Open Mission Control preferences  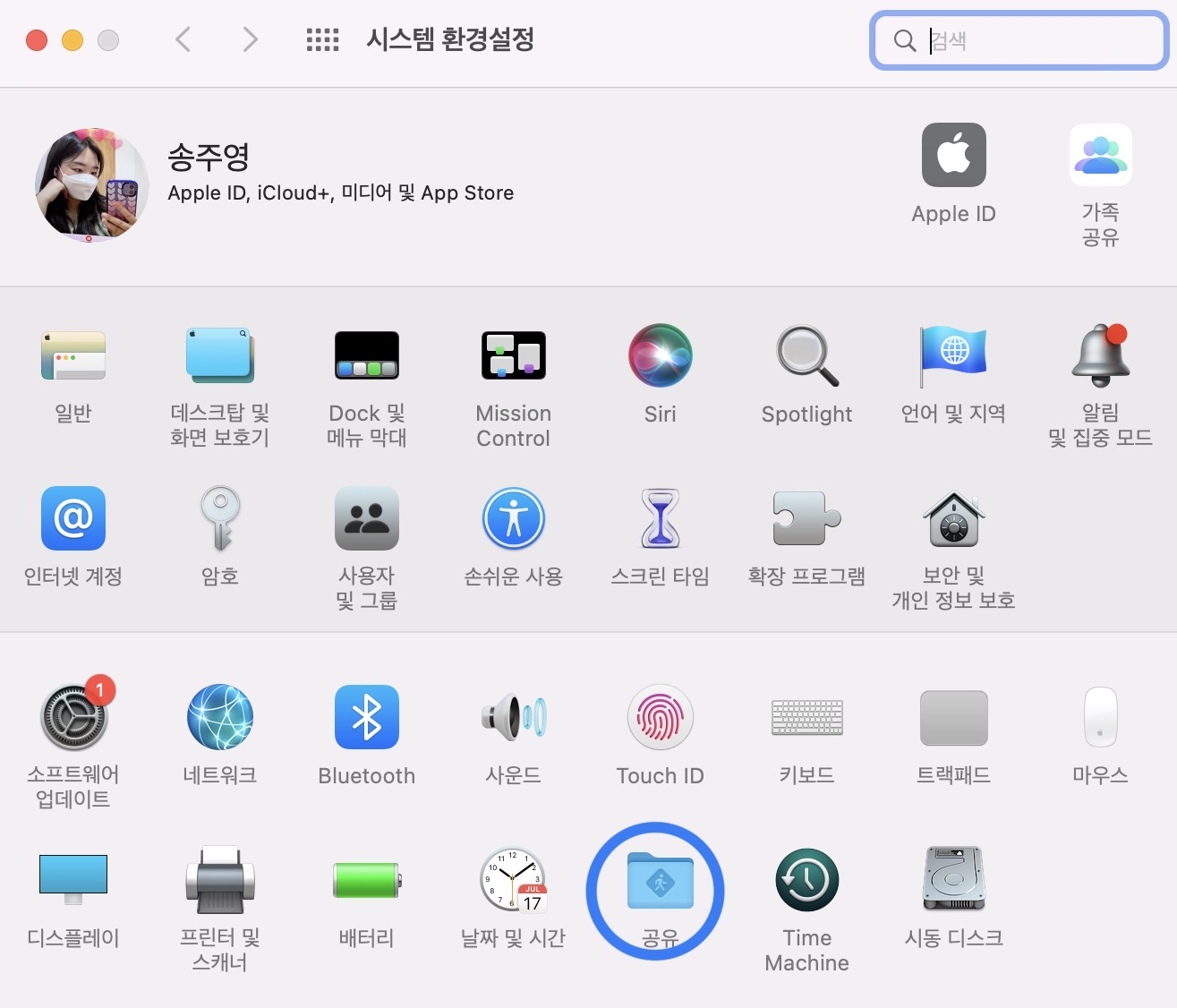(x=514, y=356)
